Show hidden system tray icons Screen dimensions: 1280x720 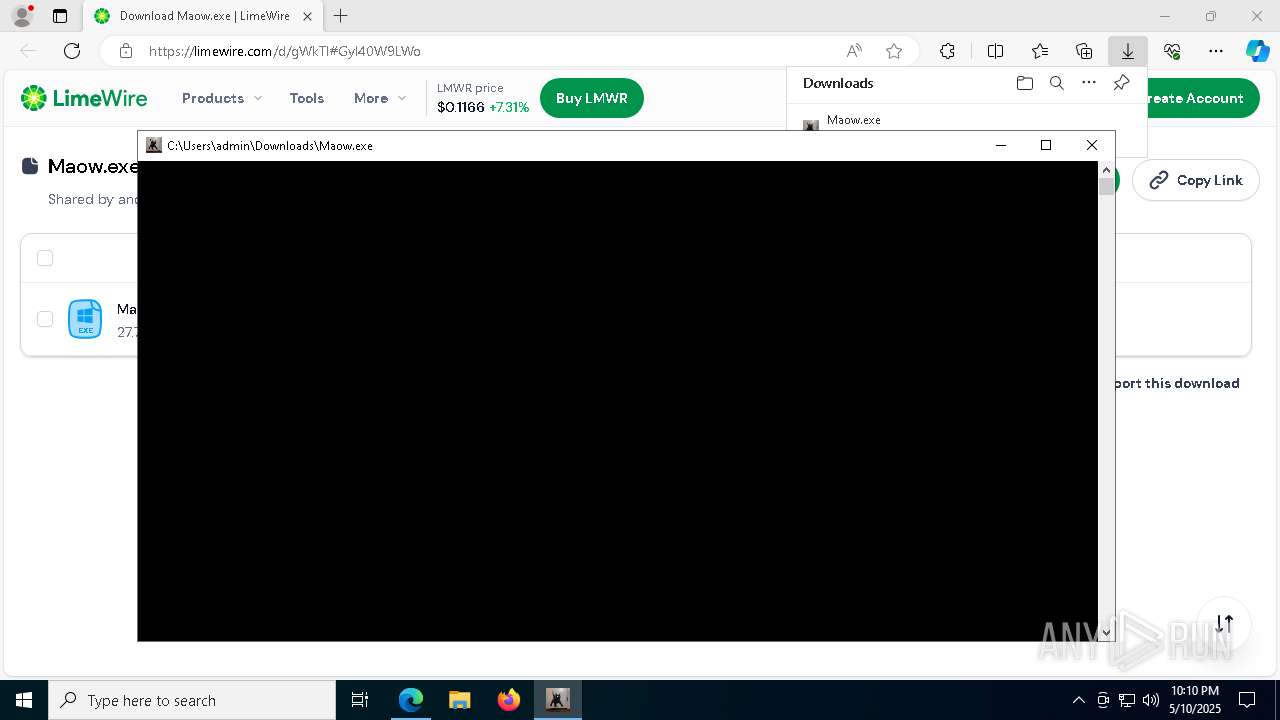point(1078,700)
